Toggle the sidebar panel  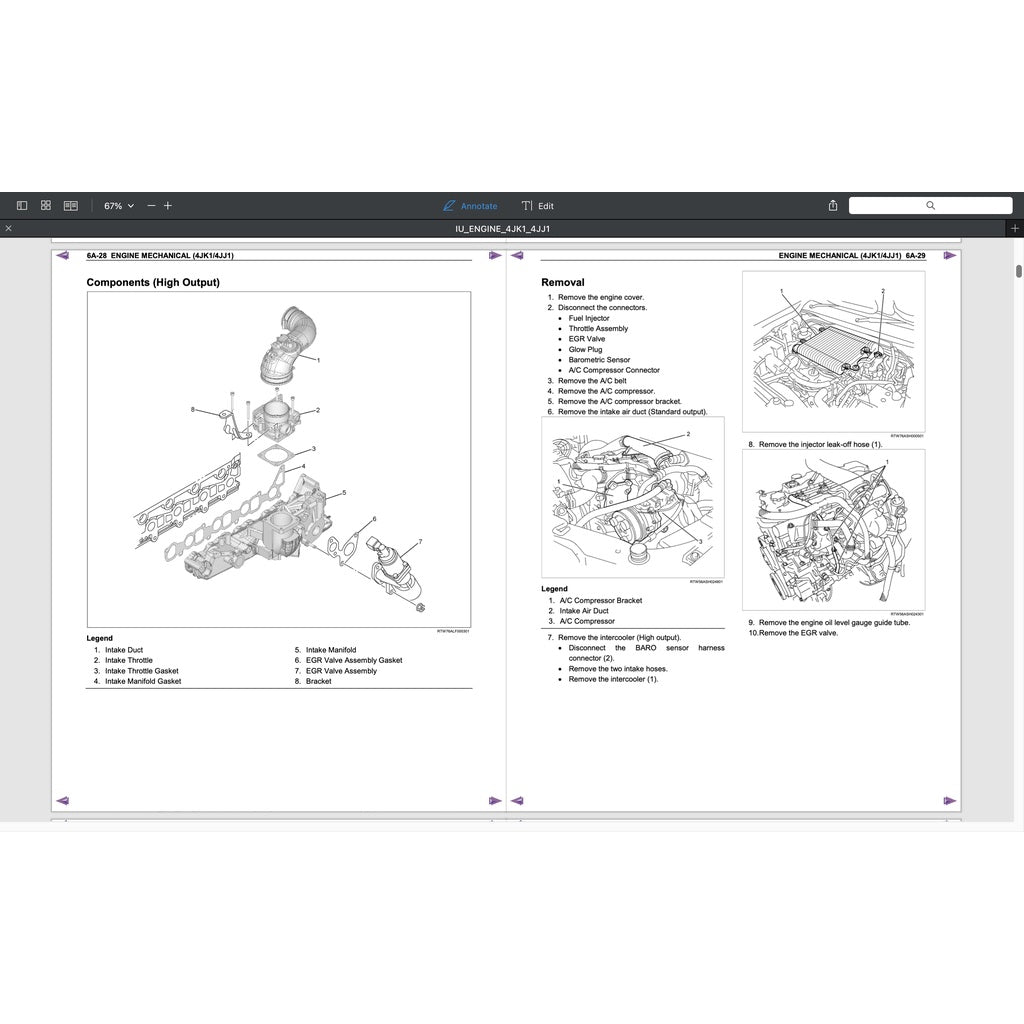tap(21, 205)
